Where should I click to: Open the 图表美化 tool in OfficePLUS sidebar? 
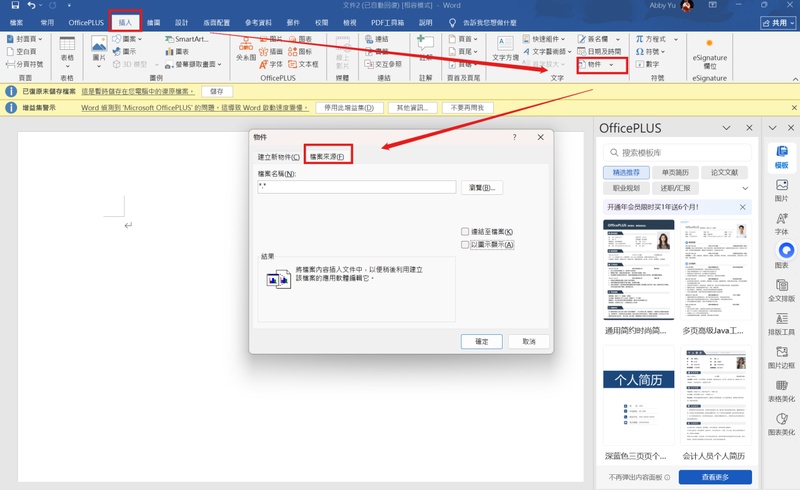coord(782,424)
